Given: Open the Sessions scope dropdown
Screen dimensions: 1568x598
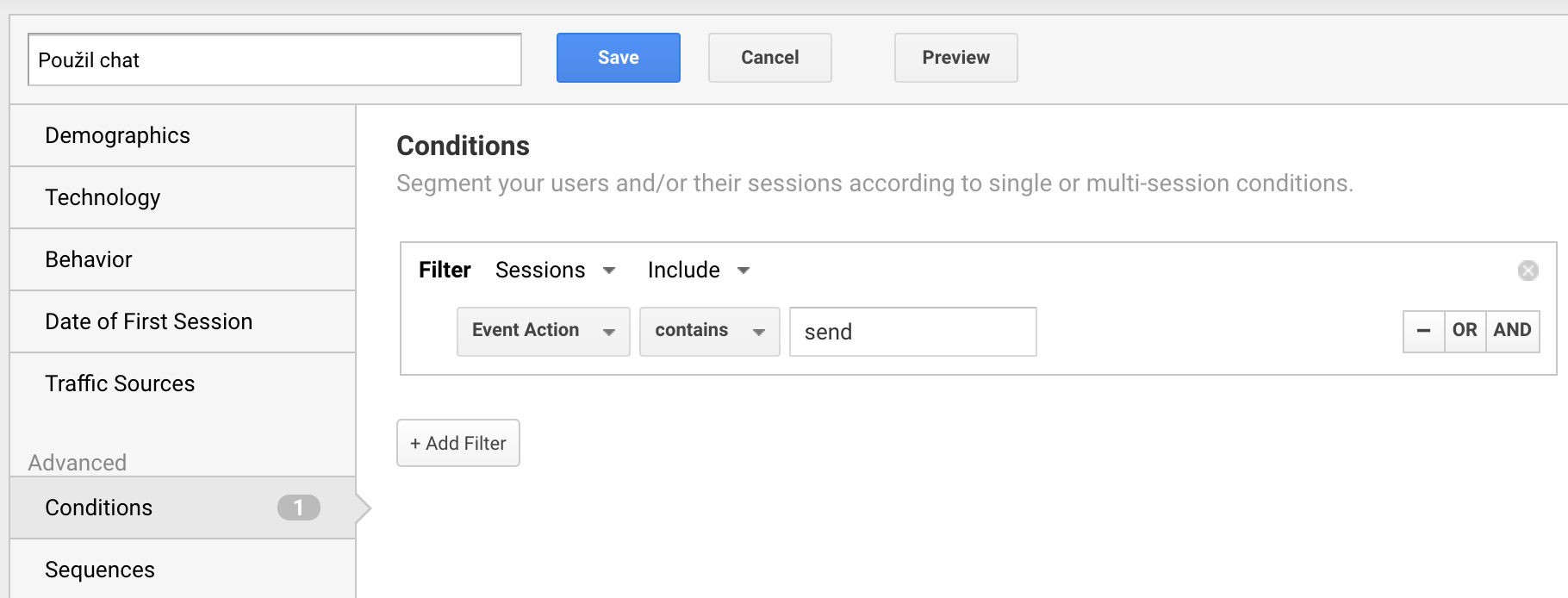Looking at the screenshot, I should (555, 271).
